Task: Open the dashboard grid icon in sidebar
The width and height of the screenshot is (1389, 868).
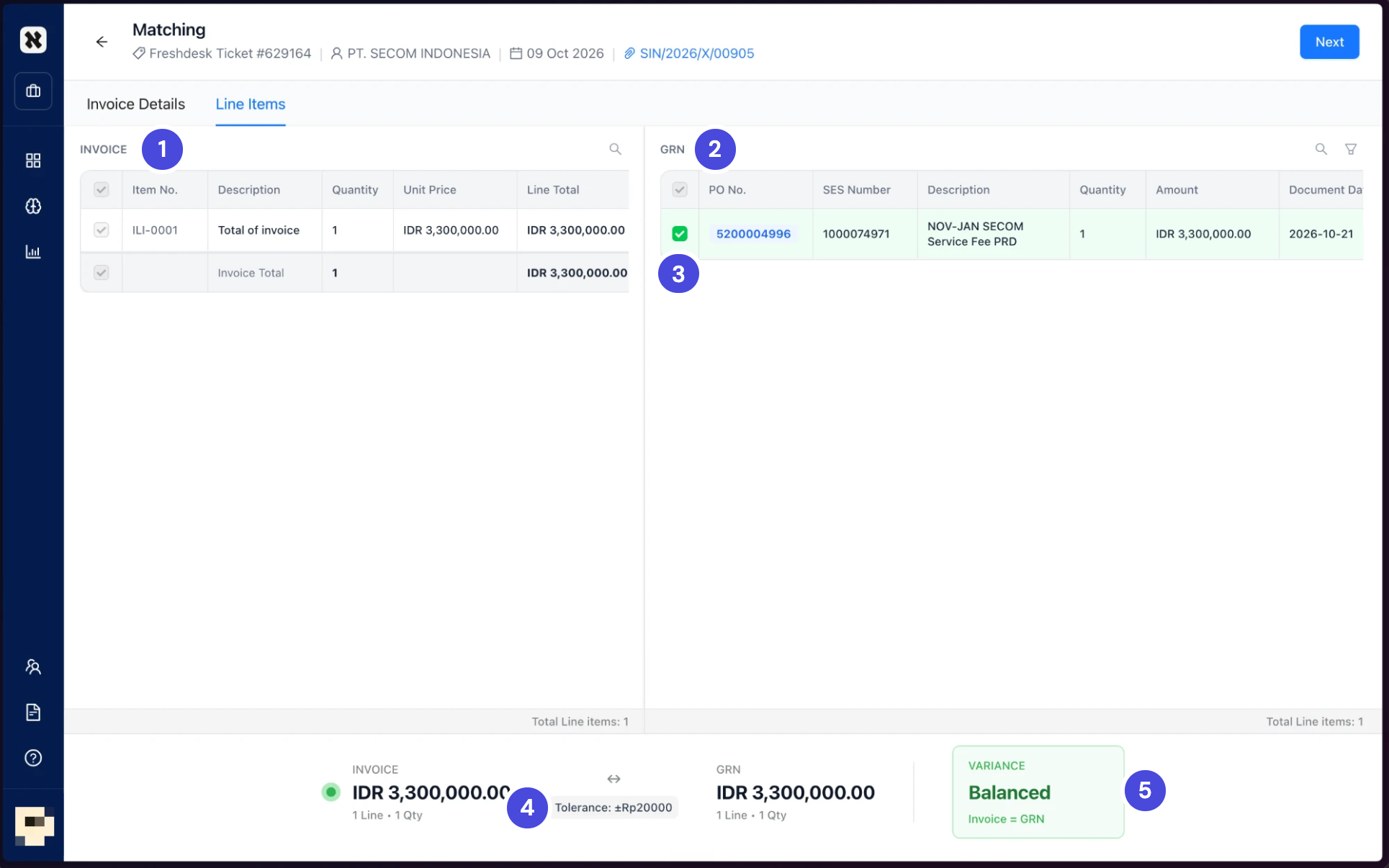Action: [x=33, y=161]
